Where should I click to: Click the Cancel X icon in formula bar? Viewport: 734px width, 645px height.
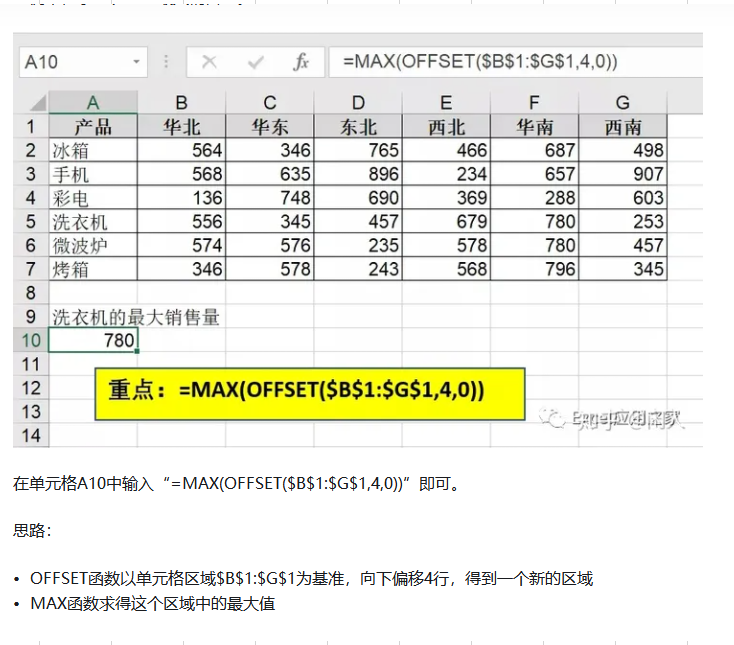click(209, 62)
